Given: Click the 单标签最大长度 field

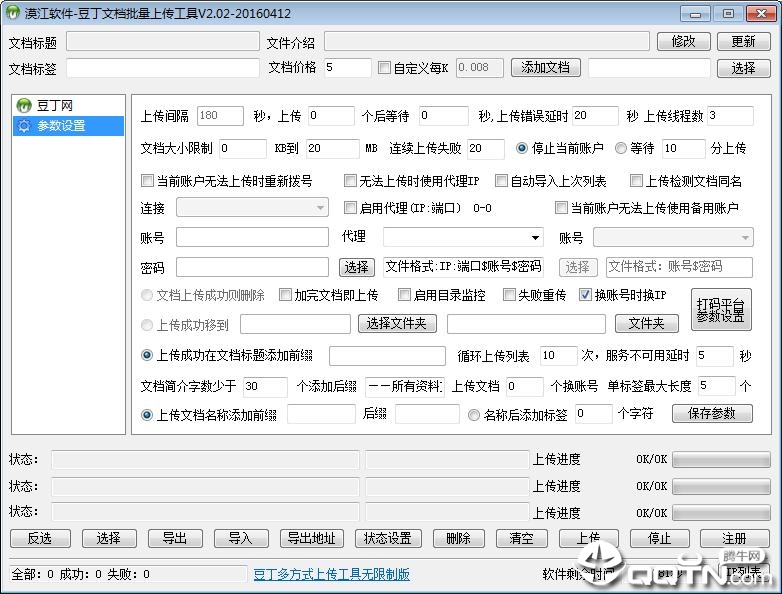Looking at the screenshot, I should [717, 385].
